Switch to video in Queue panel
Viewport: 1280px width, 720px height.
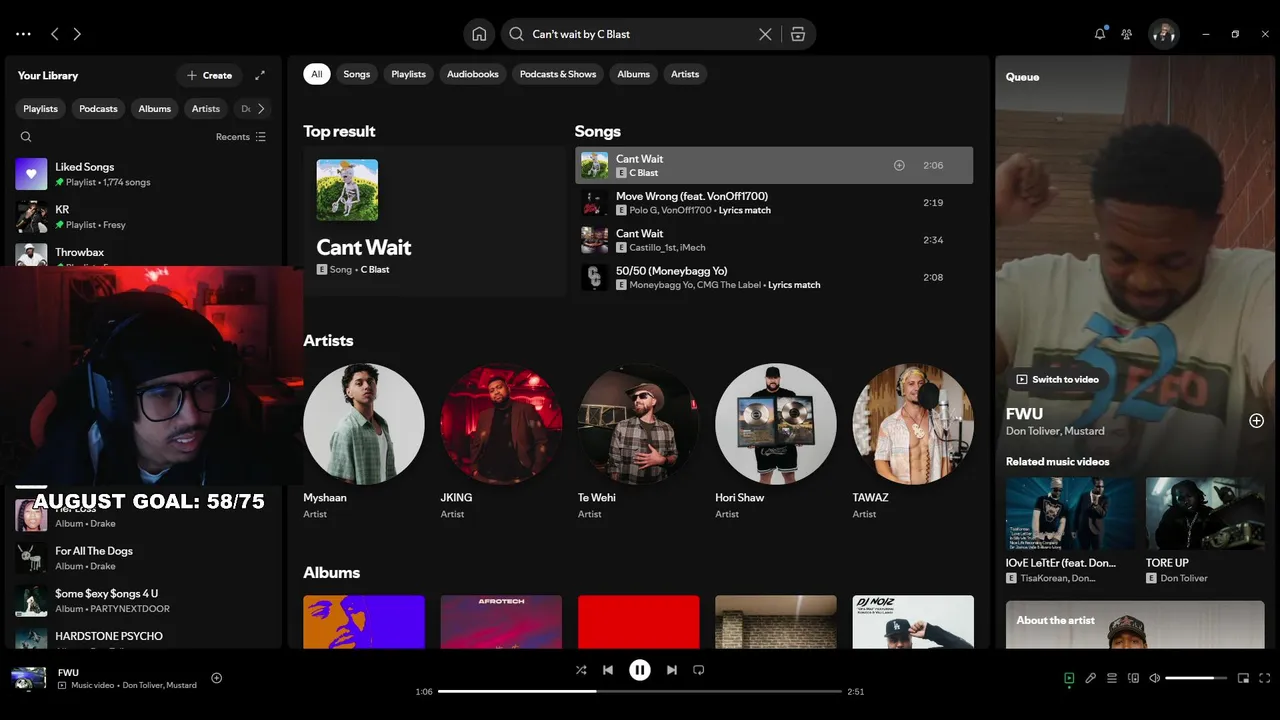[1057, 380]
